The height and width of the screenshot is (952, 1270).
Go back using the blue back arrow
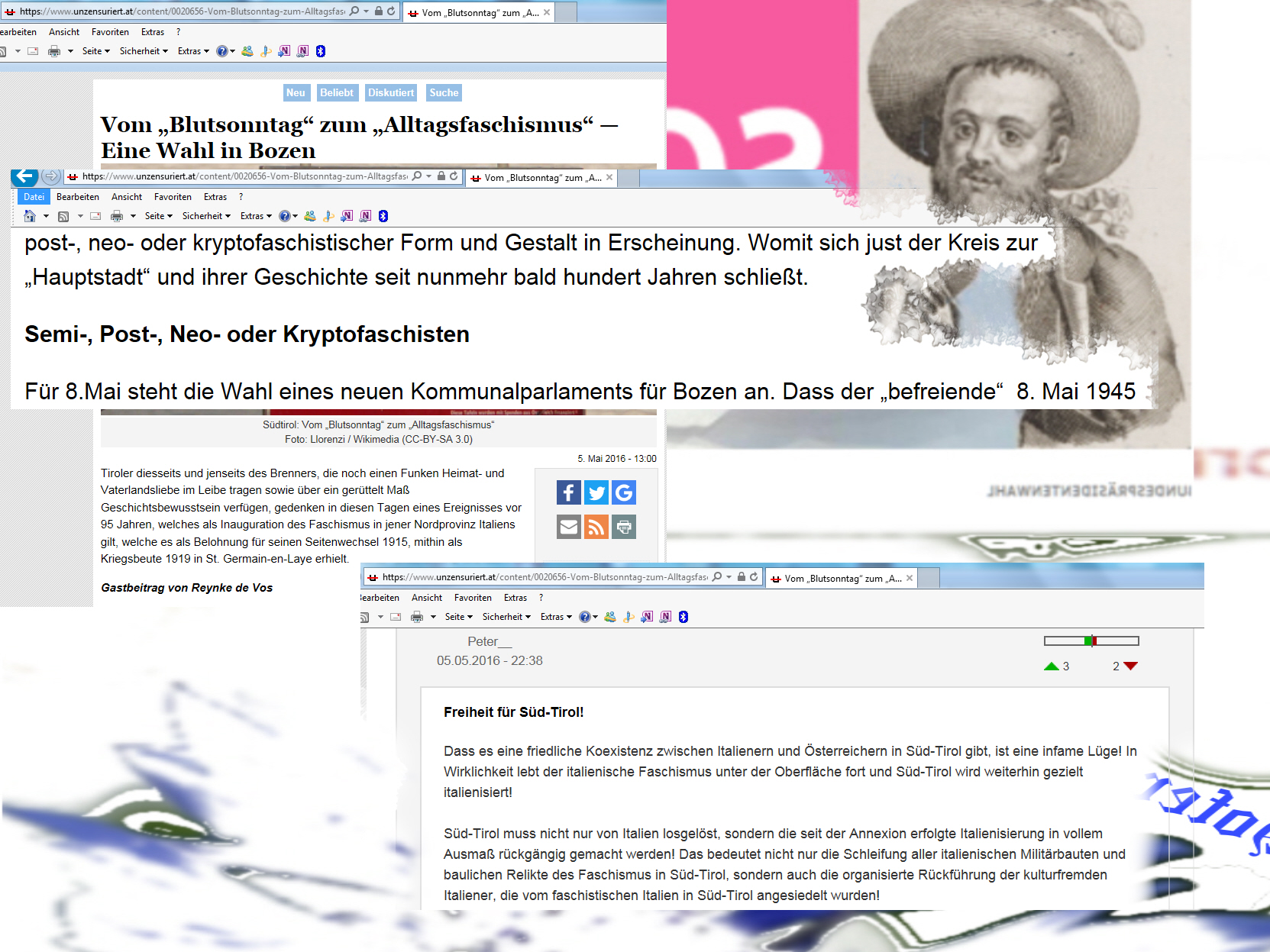pos(24,176)
